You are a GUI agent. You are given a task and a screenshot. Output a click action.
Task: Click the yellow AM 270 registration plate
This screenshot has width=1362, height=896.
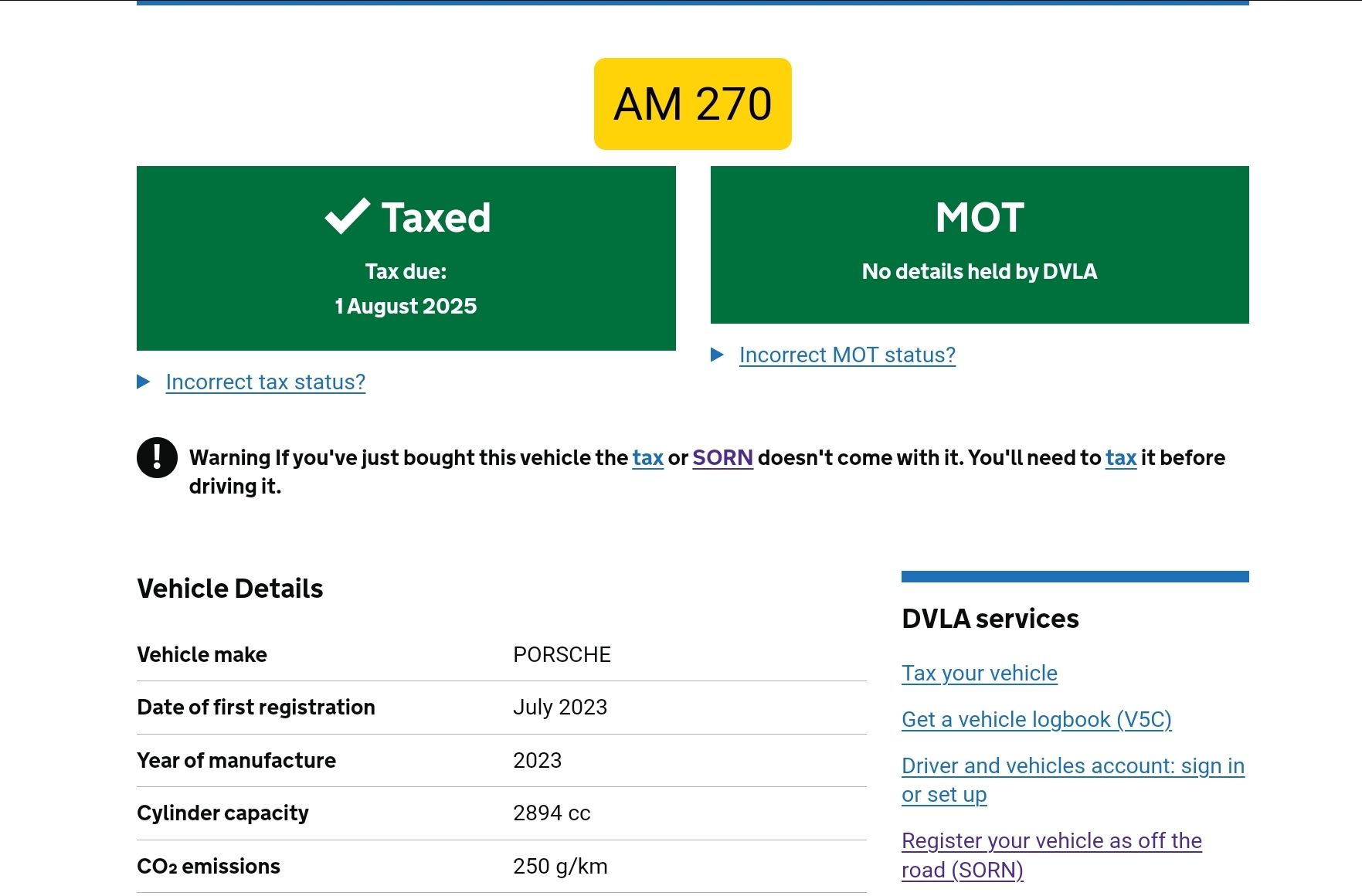pos(692,104)
